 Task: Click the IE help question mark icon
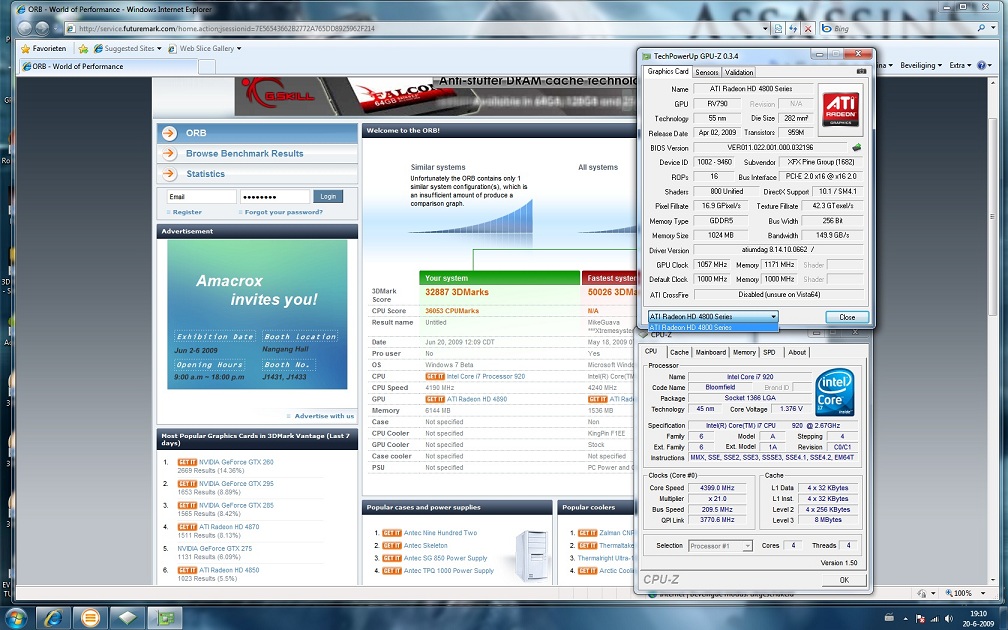click(x=981, y=65)
